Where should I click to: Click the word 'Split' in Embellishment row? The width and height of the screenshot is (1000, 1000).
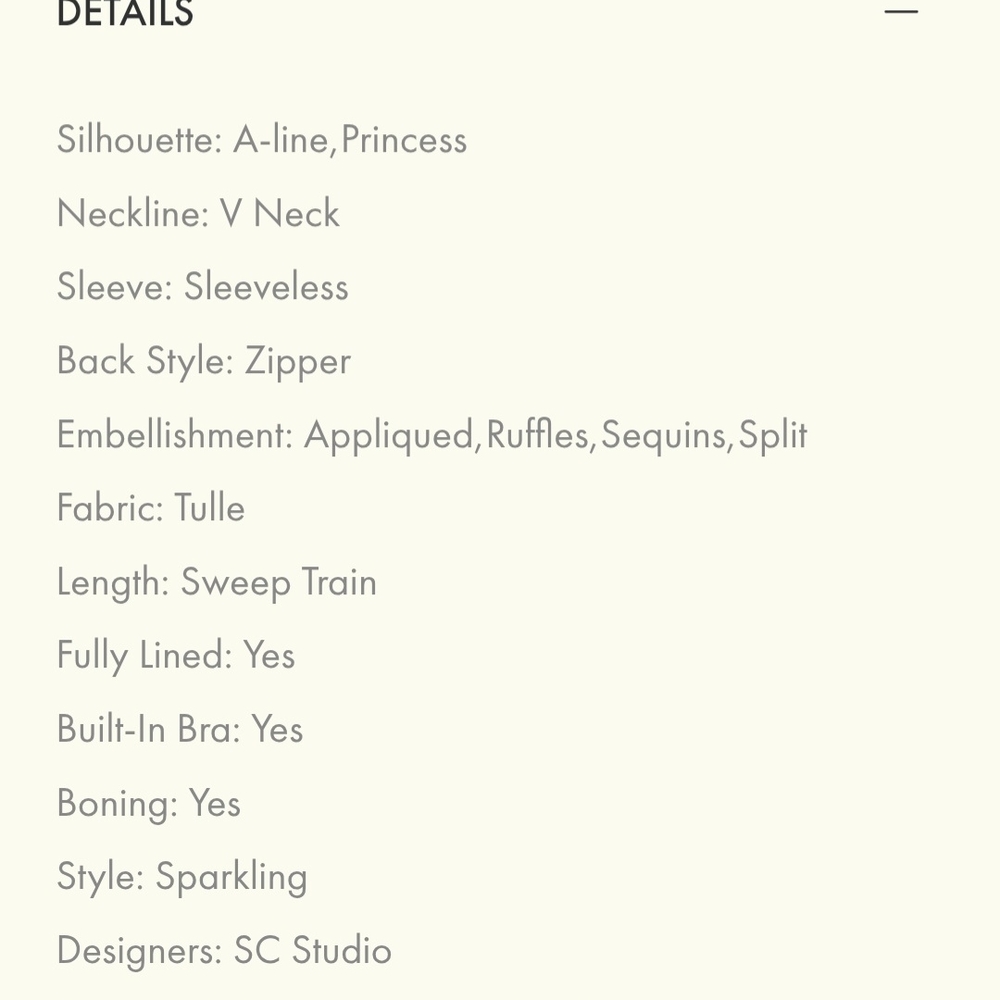tap(773, 435)
